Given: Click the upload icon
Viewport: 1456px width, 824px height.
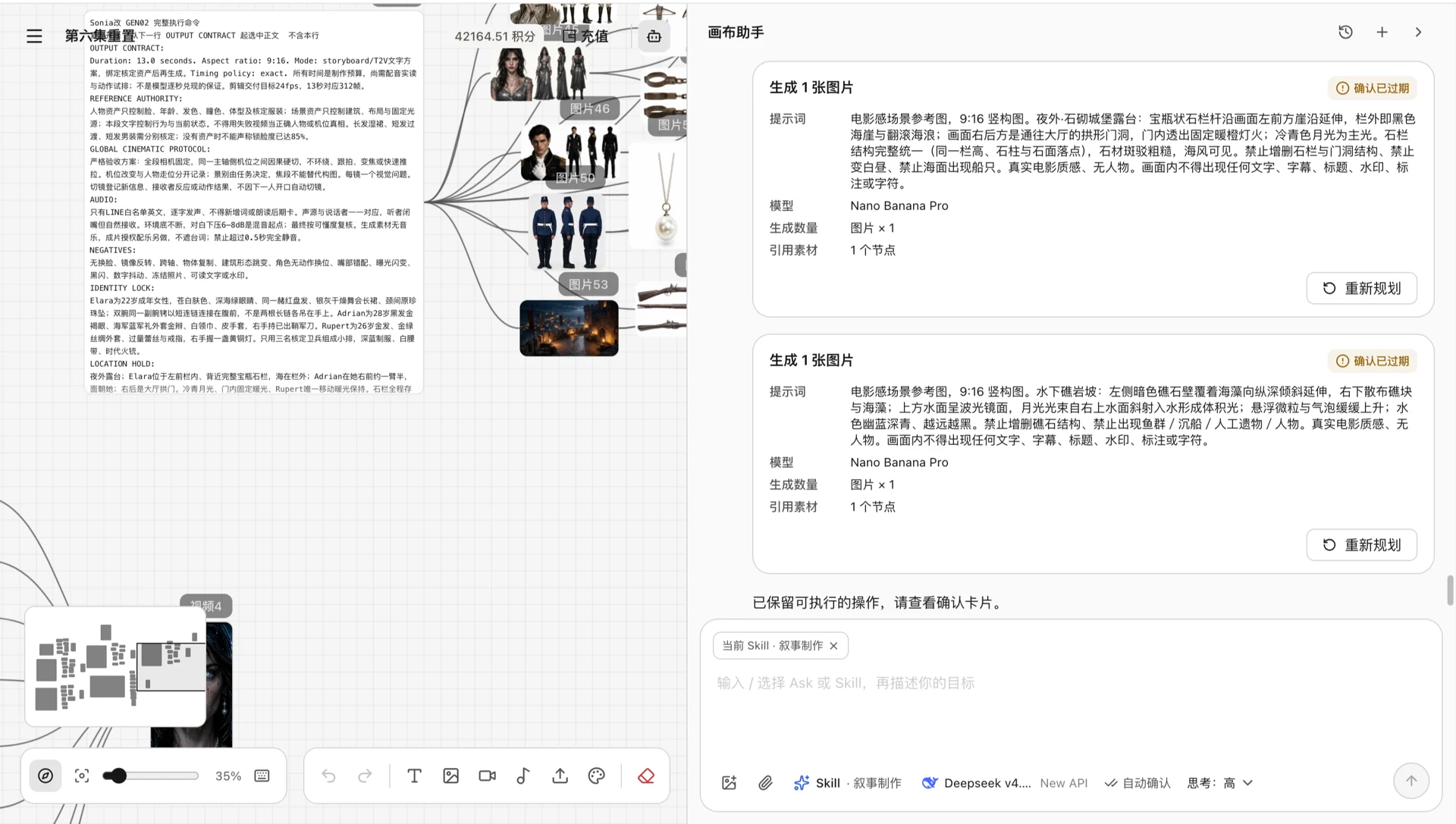Looking at the screenshot, I should [x=560, y=775].
